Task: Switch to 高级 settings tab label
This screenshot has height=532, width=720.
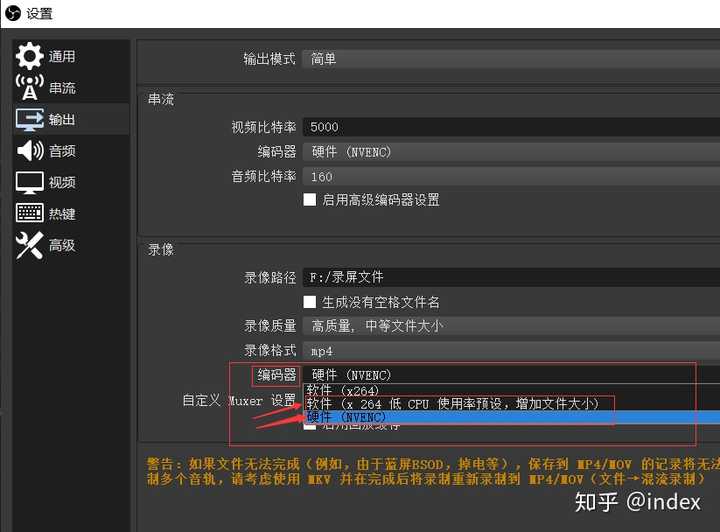Action: pyautogui.click(x=62, y=246)
